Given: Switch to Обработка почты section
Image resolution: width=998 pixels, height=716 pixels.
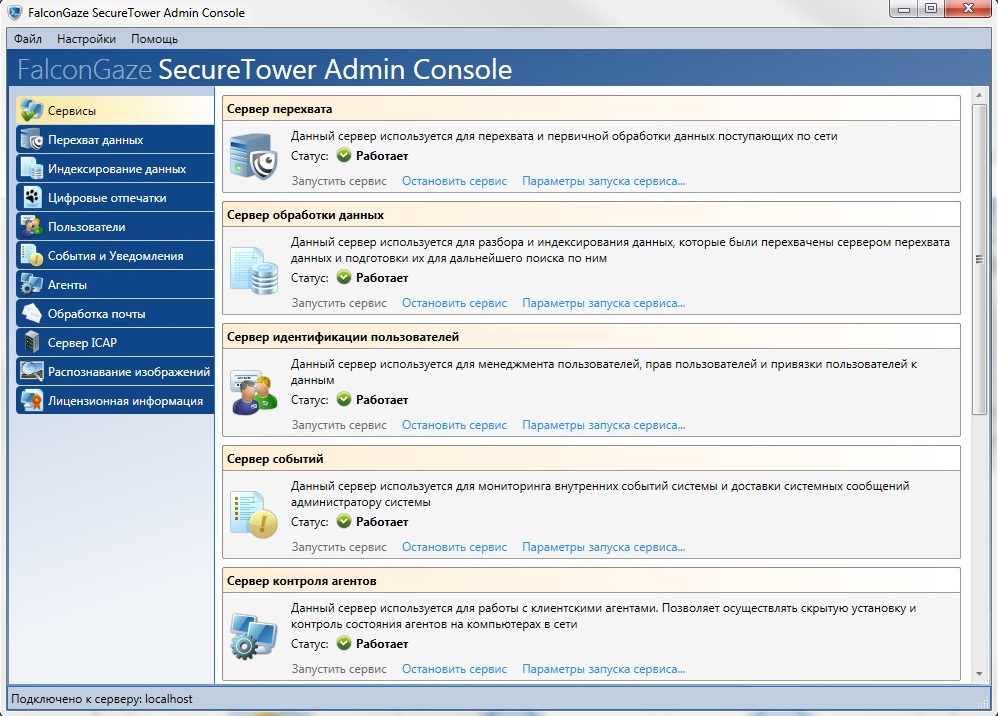Looking at the screenshot, I should [x=115, y=313].
